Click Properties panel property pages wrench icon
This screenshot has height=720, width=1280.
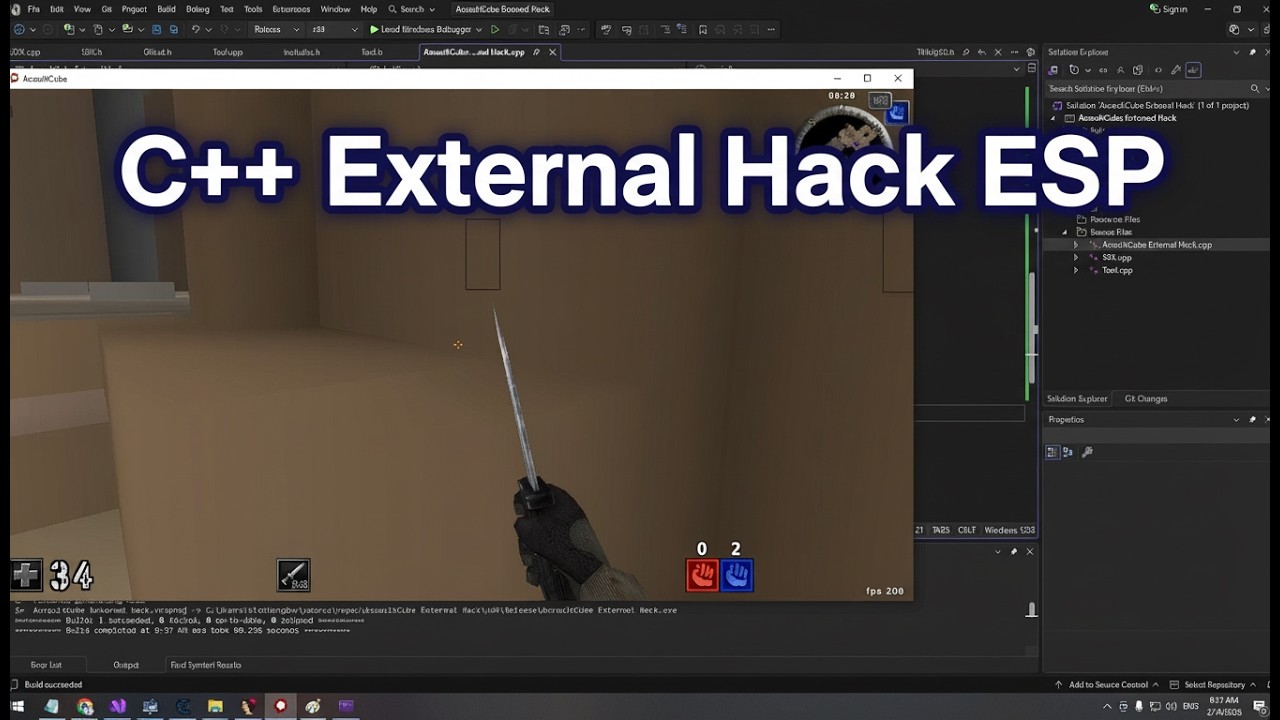[x=1087, y=452]
